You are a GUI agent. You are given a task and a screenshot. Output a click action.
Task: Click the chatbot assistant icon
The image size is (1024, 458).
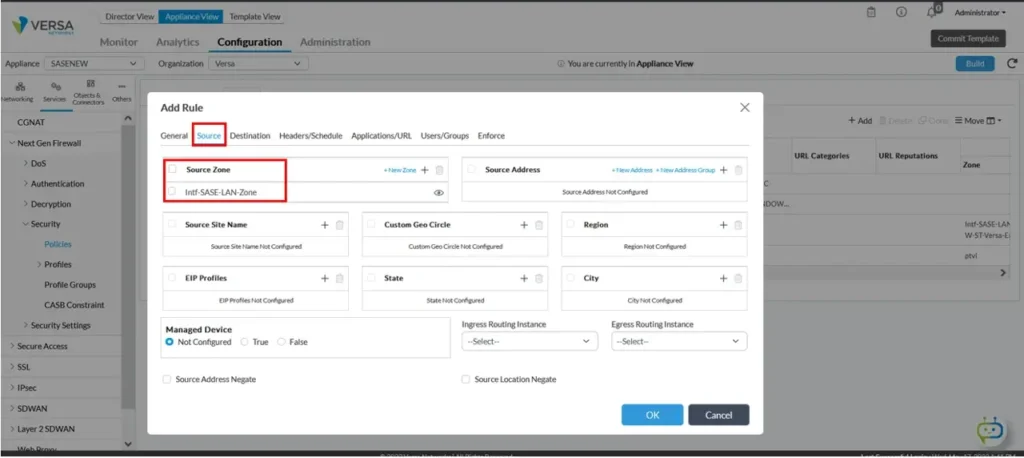pyautogui.click(x=989, y=429)
